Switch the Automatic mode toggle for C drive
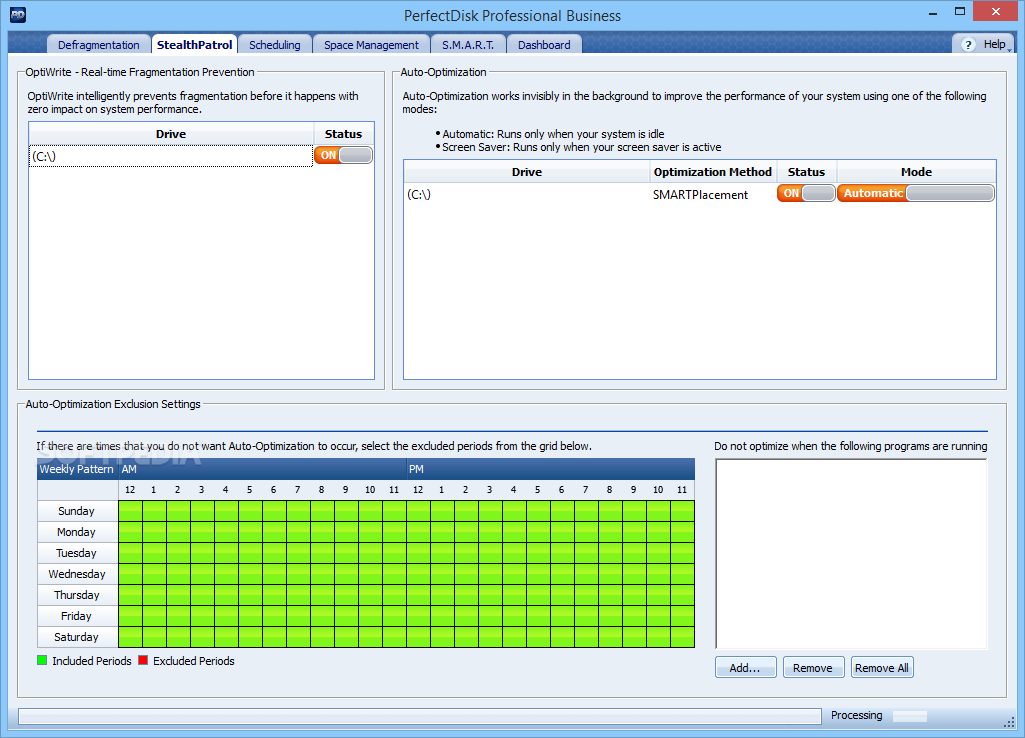Image resolution: width=1025 pixels, height=738 pixels. [x=916, y=193]
